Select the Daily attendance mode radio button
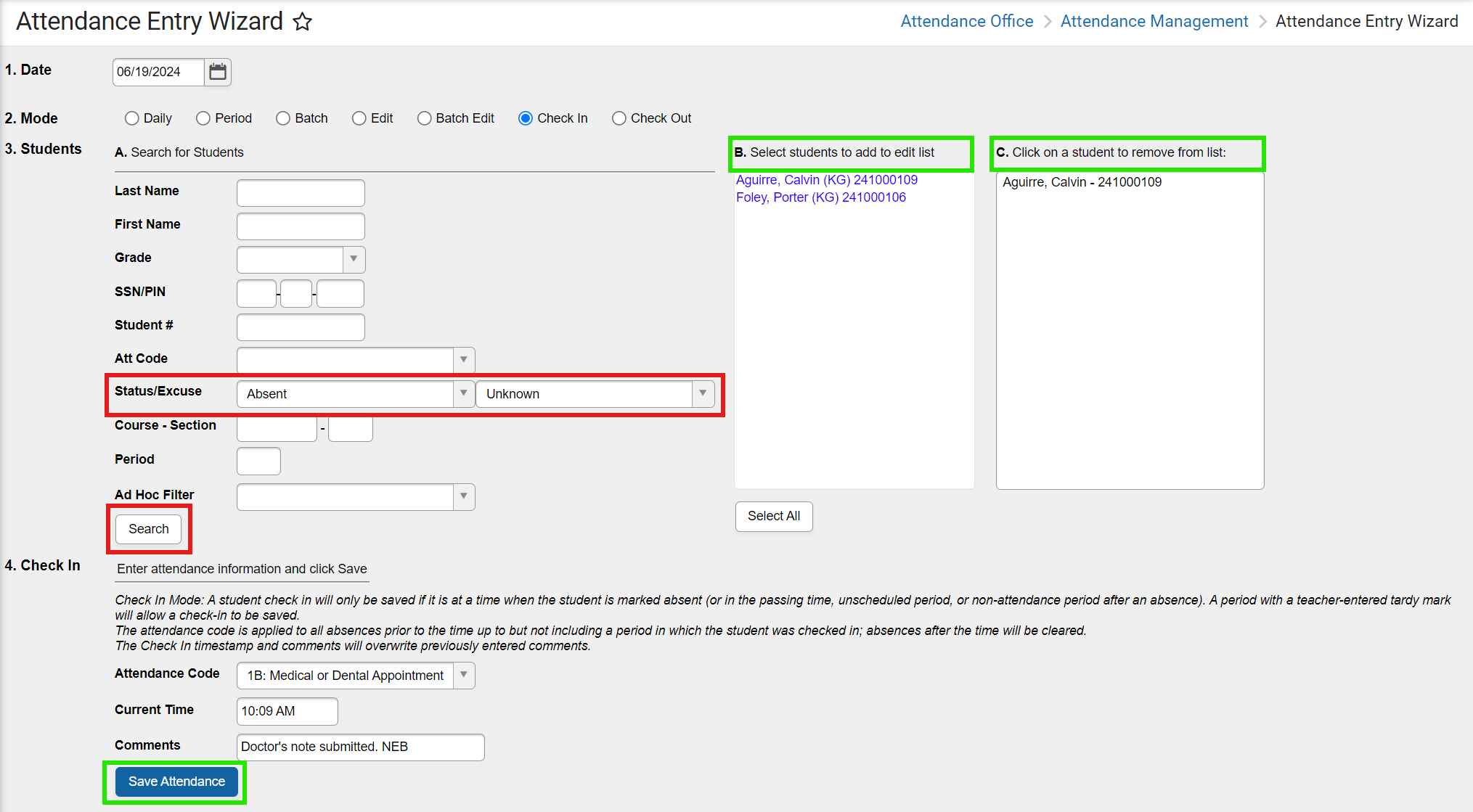 click(129, 118)
